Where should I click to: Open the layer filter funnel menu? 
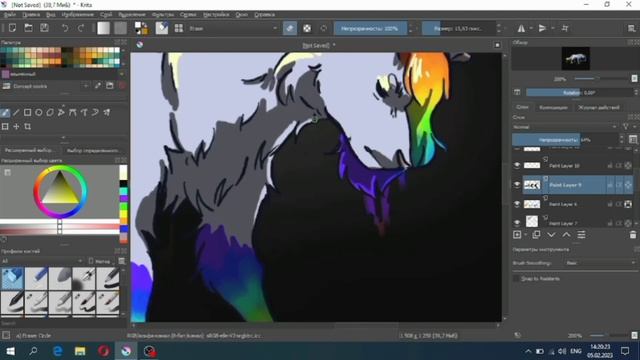coord(626,127)
